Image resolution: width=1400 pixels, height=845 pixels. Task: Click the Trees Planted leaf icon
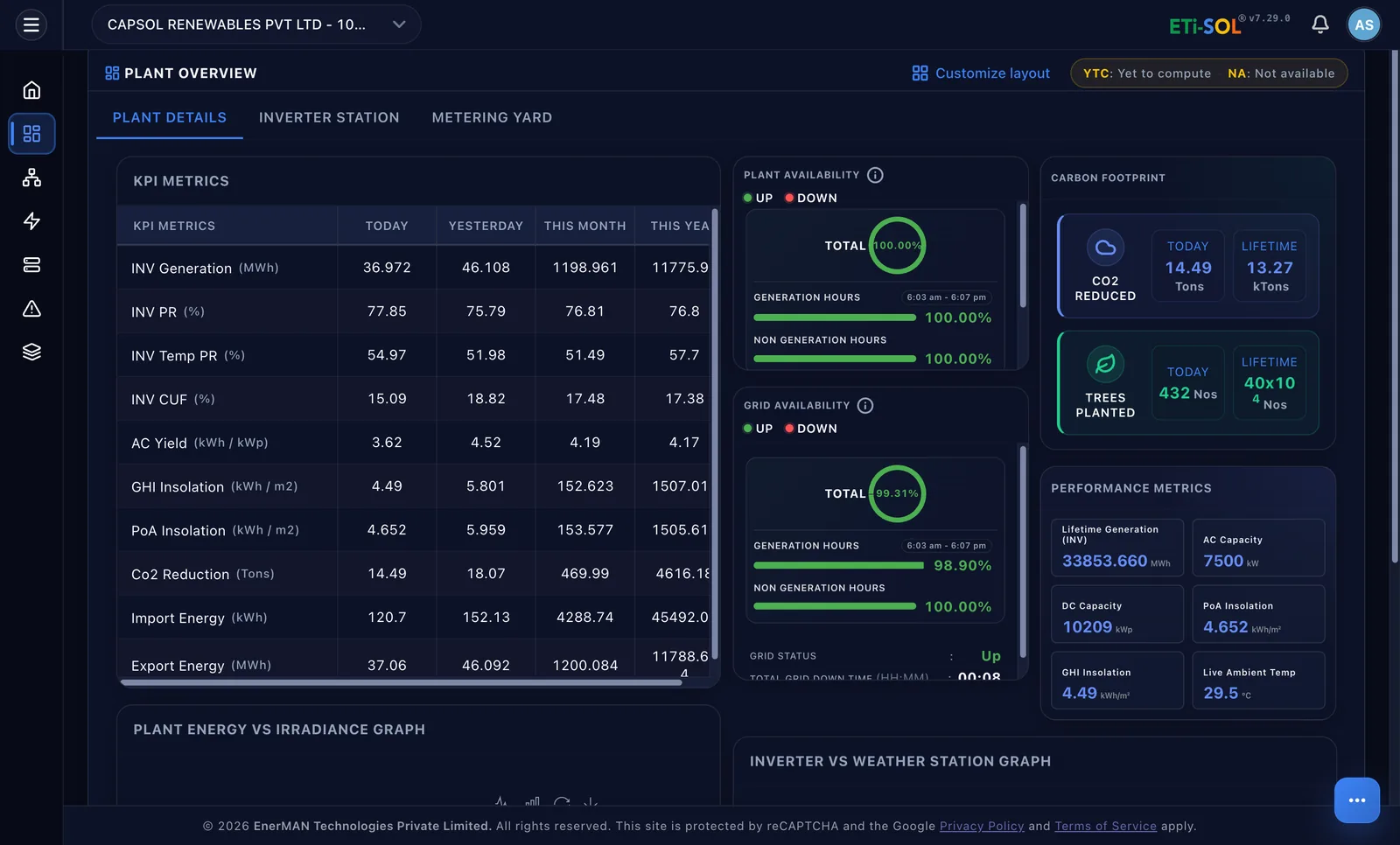click(1105, 364)
